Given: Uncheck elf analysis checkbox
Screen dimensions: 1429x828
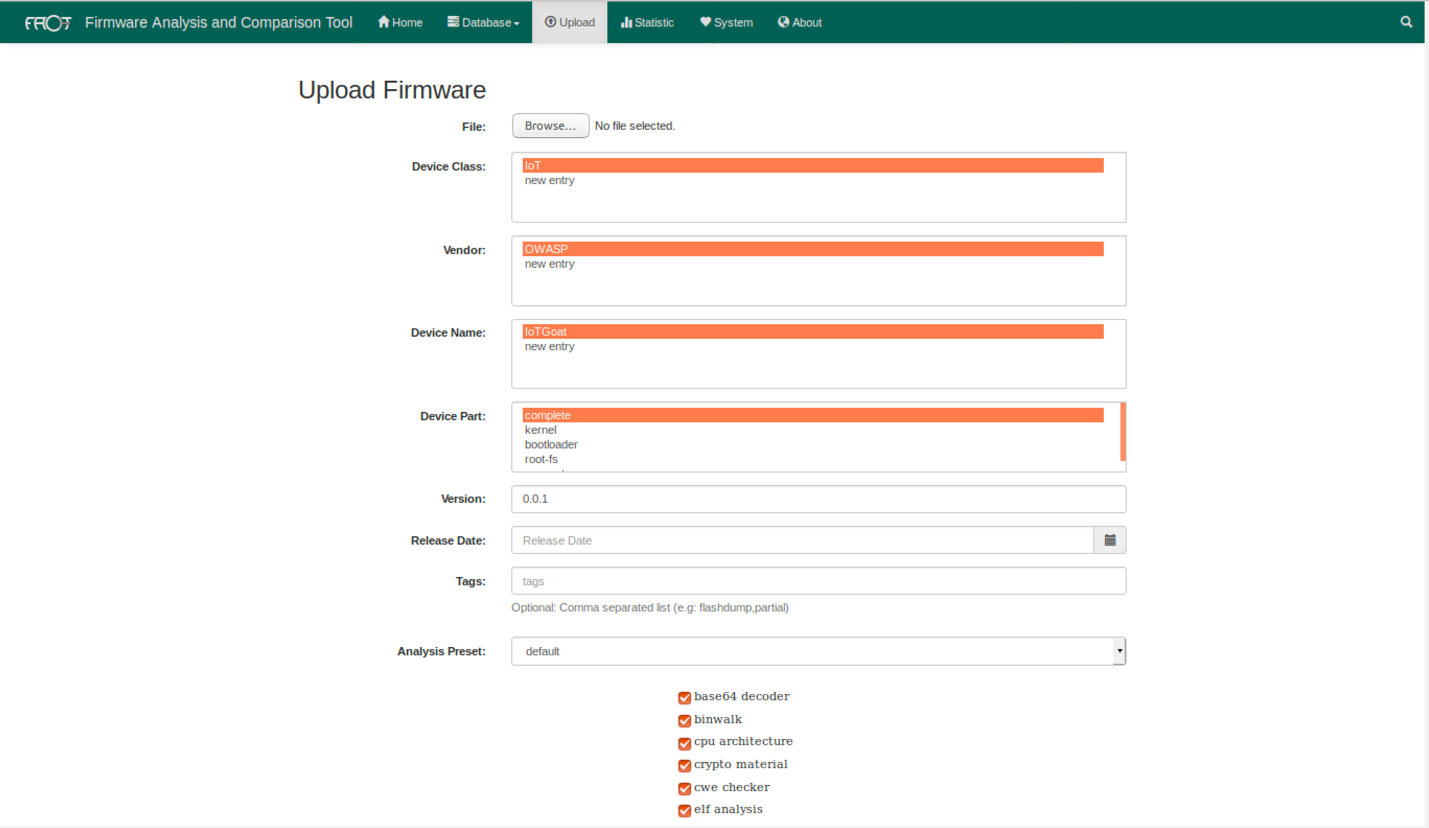Looking at the screenshot, I should coord(685,811).
